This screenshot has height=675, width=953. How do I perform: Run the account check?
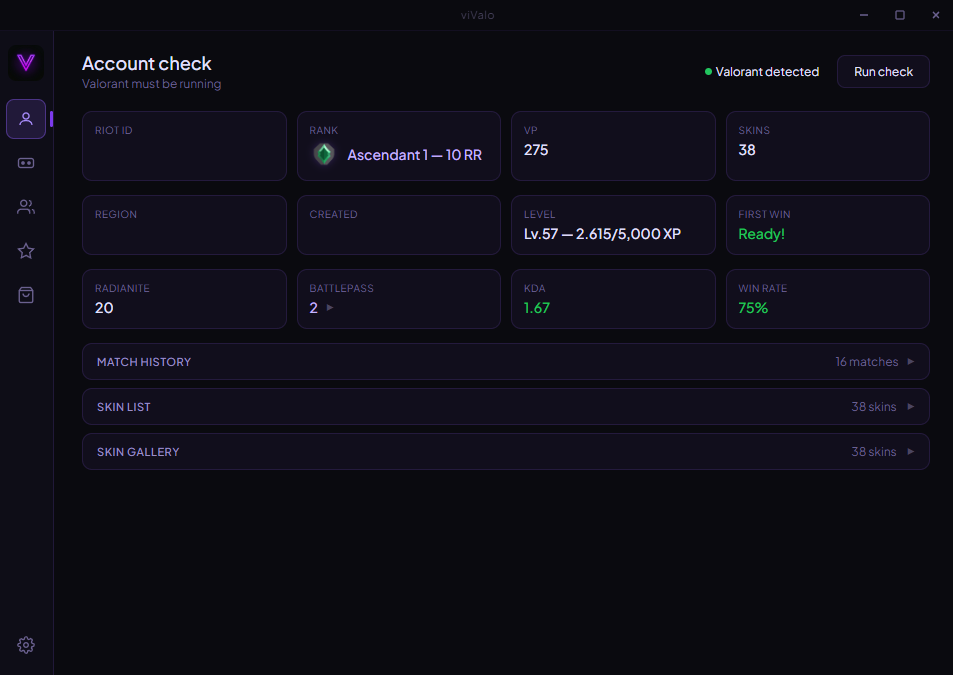coord(883,72)
